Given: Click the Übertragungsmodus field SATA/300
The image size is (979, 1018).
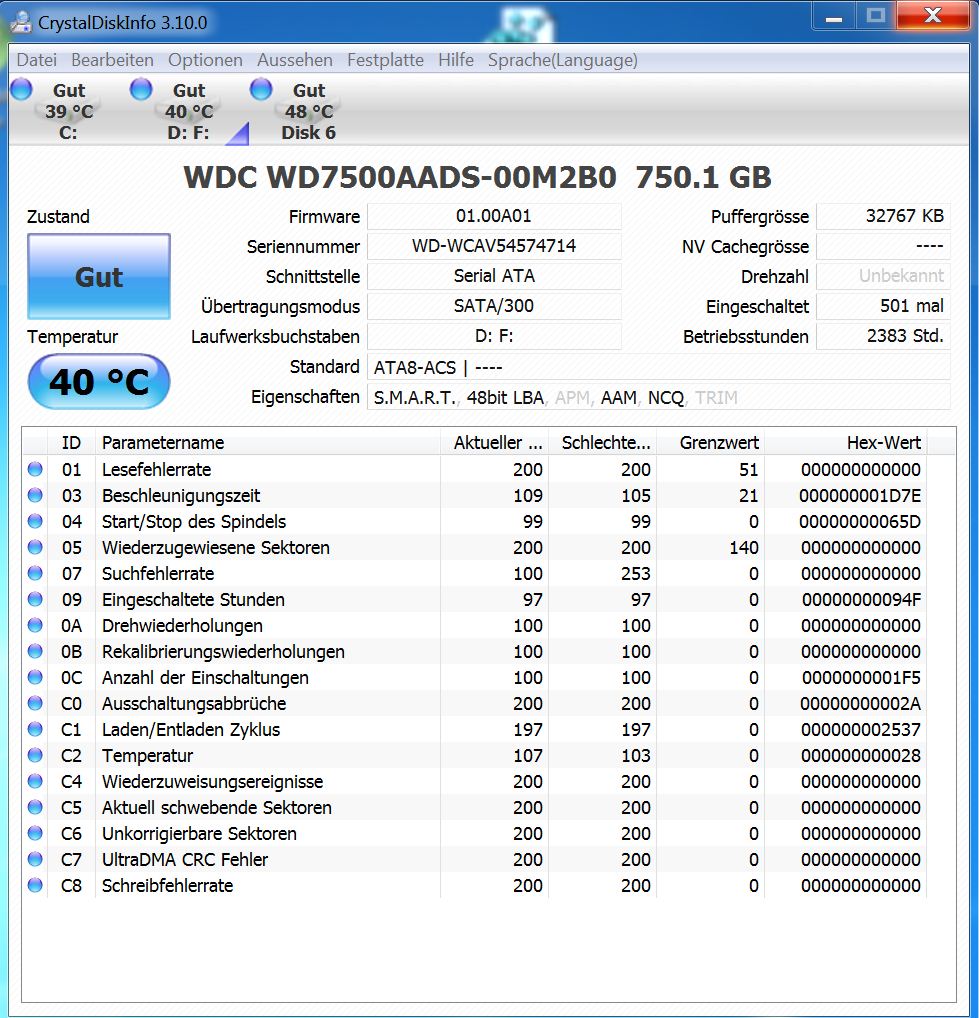Looking at the screenshot, I should [x=494, y=306].
